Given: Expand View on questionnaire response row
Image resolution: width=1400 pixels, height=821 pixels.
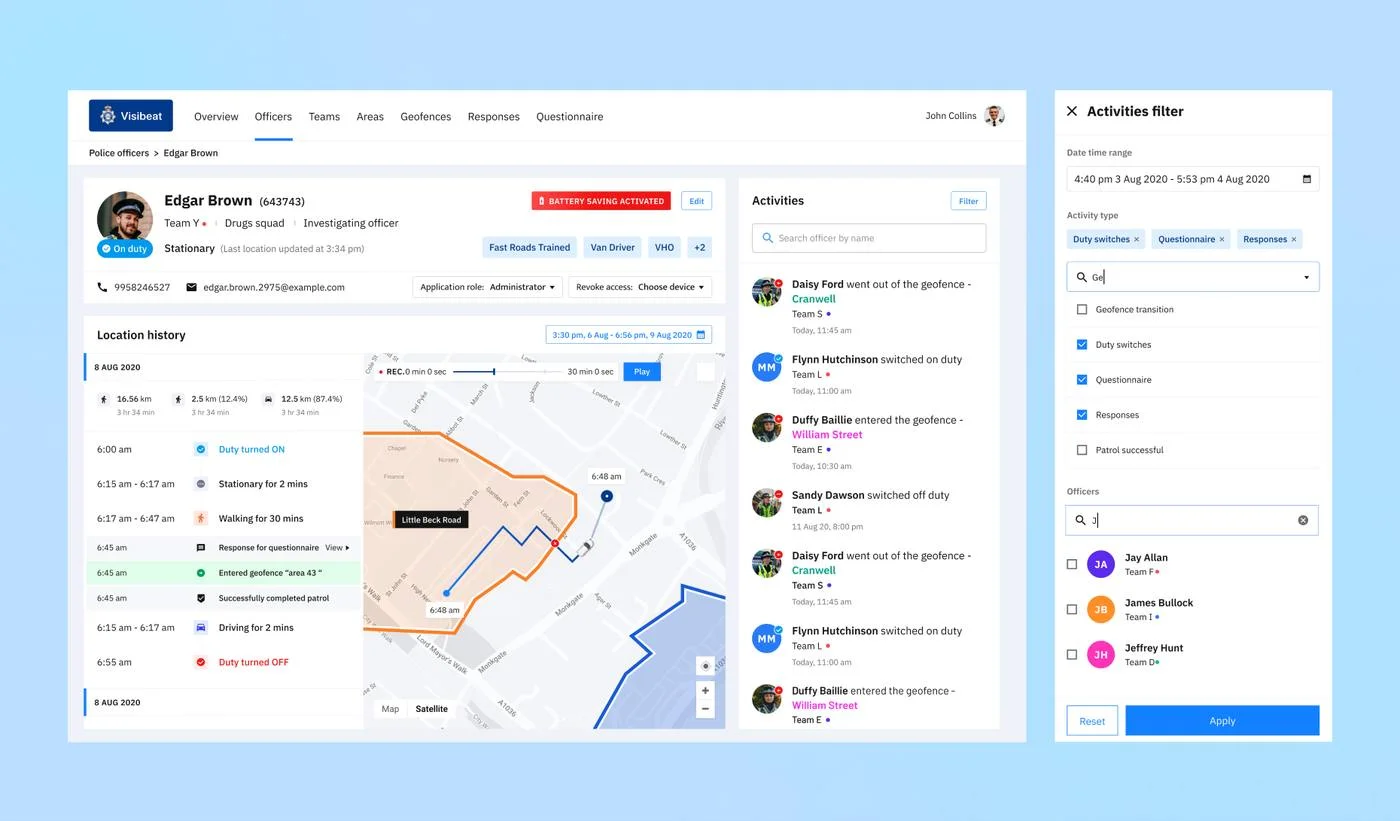Looking at the screenshot, I should (338, 548).
